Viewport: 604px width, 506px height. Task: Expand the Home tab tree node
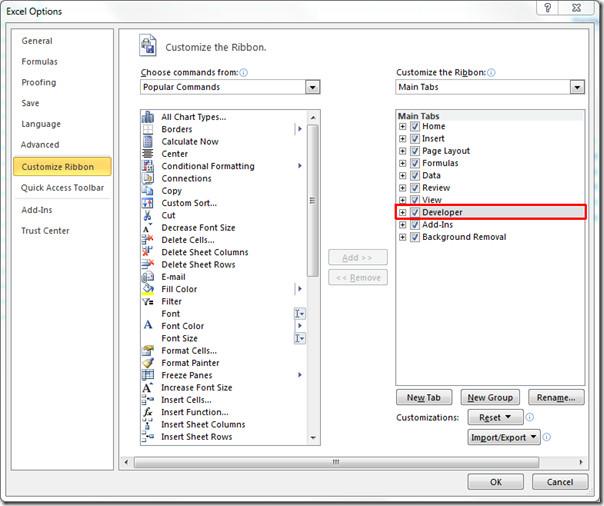click(x=403, y=127)
